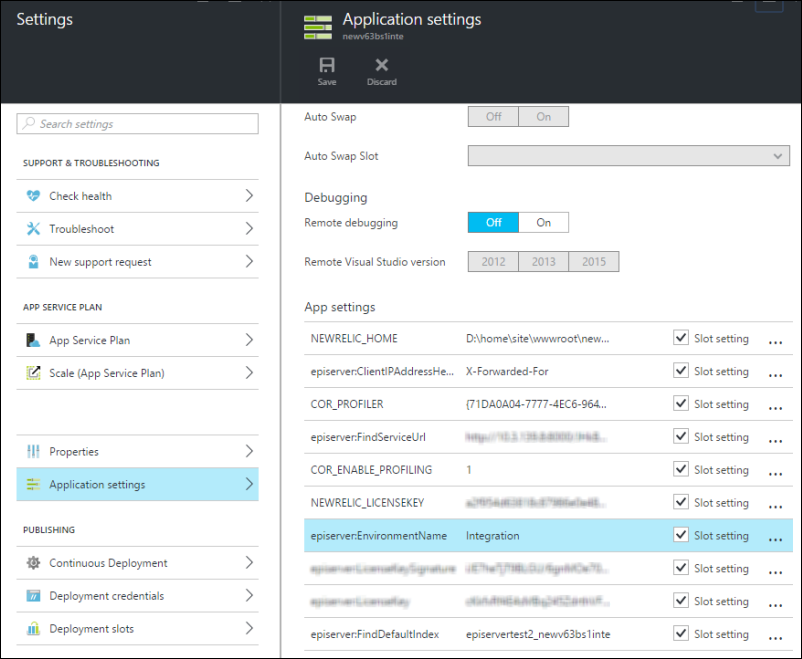Open Continuous Deployment settings

(108, 563)
